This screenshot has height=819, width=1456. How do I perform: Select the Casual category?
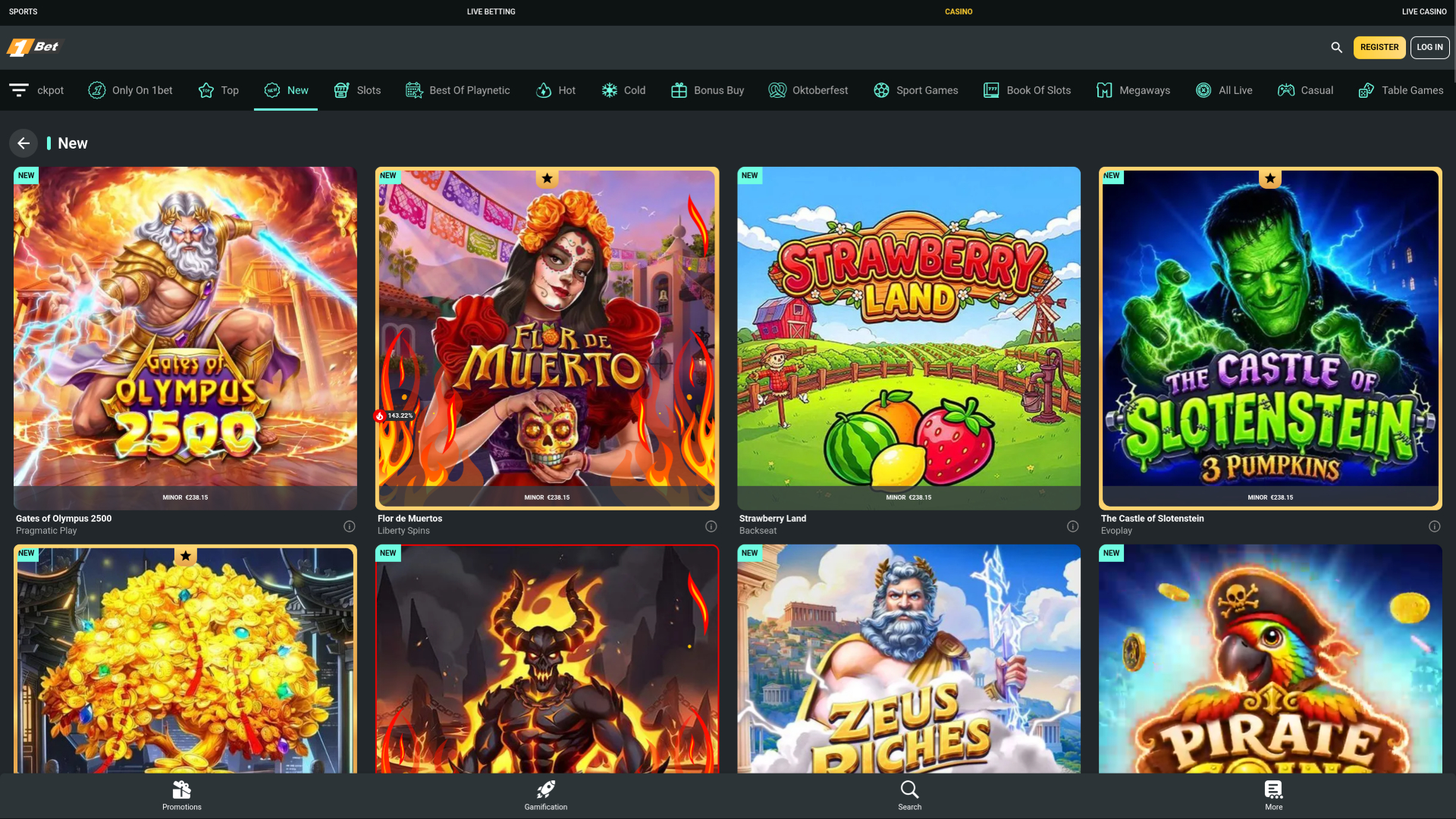(x=1305, y=90)
